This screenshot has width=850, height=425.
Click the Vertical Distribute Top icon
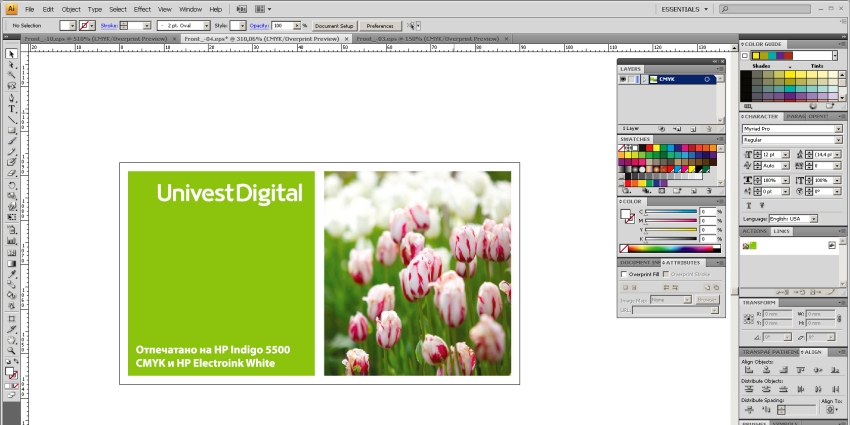tap(749, 389)
